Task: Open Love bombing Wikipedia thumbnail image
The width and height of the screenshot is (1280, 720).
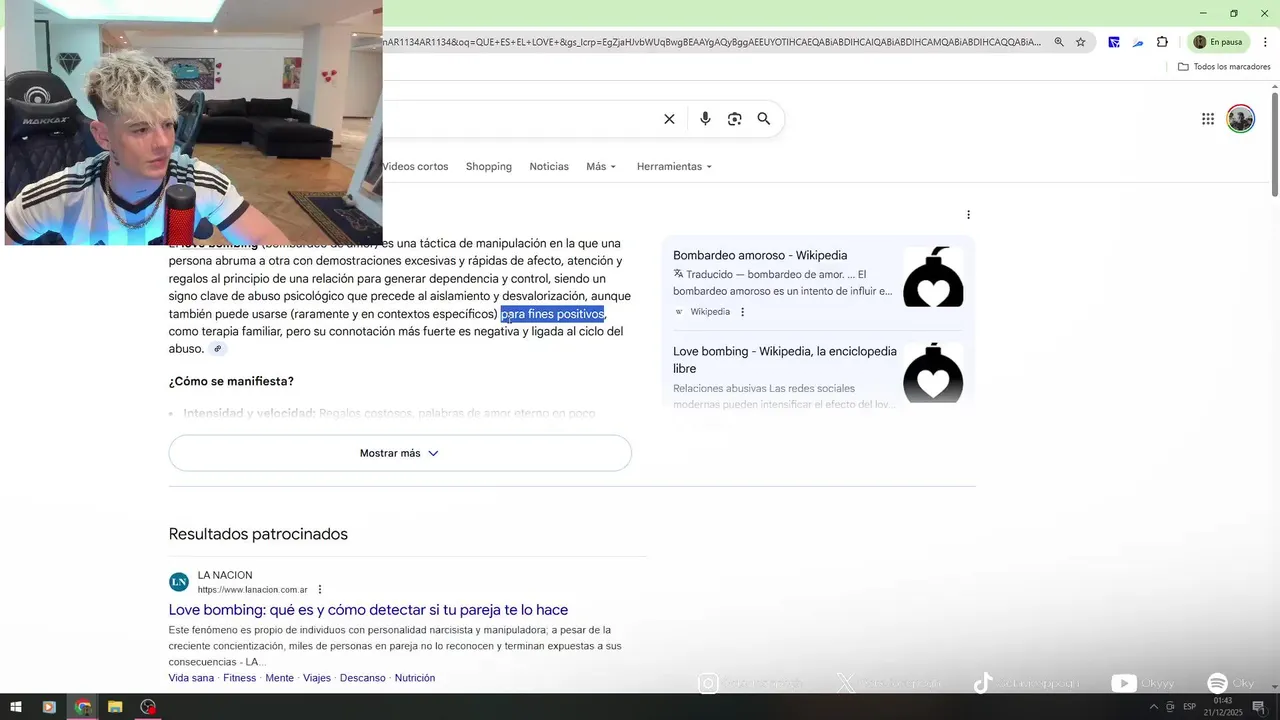Action: click(x=933, y=373)
